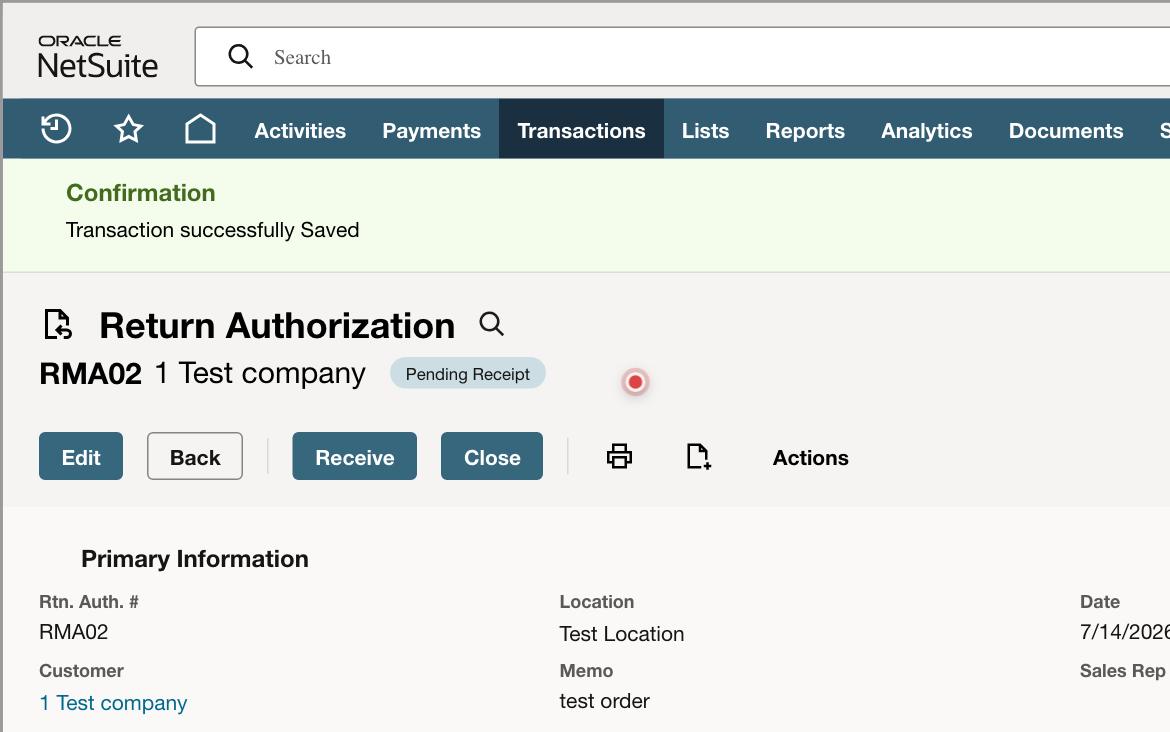Click the Back button
Image resolution: width=1170 pixels, height=732 pixels.
click(195, 456)
